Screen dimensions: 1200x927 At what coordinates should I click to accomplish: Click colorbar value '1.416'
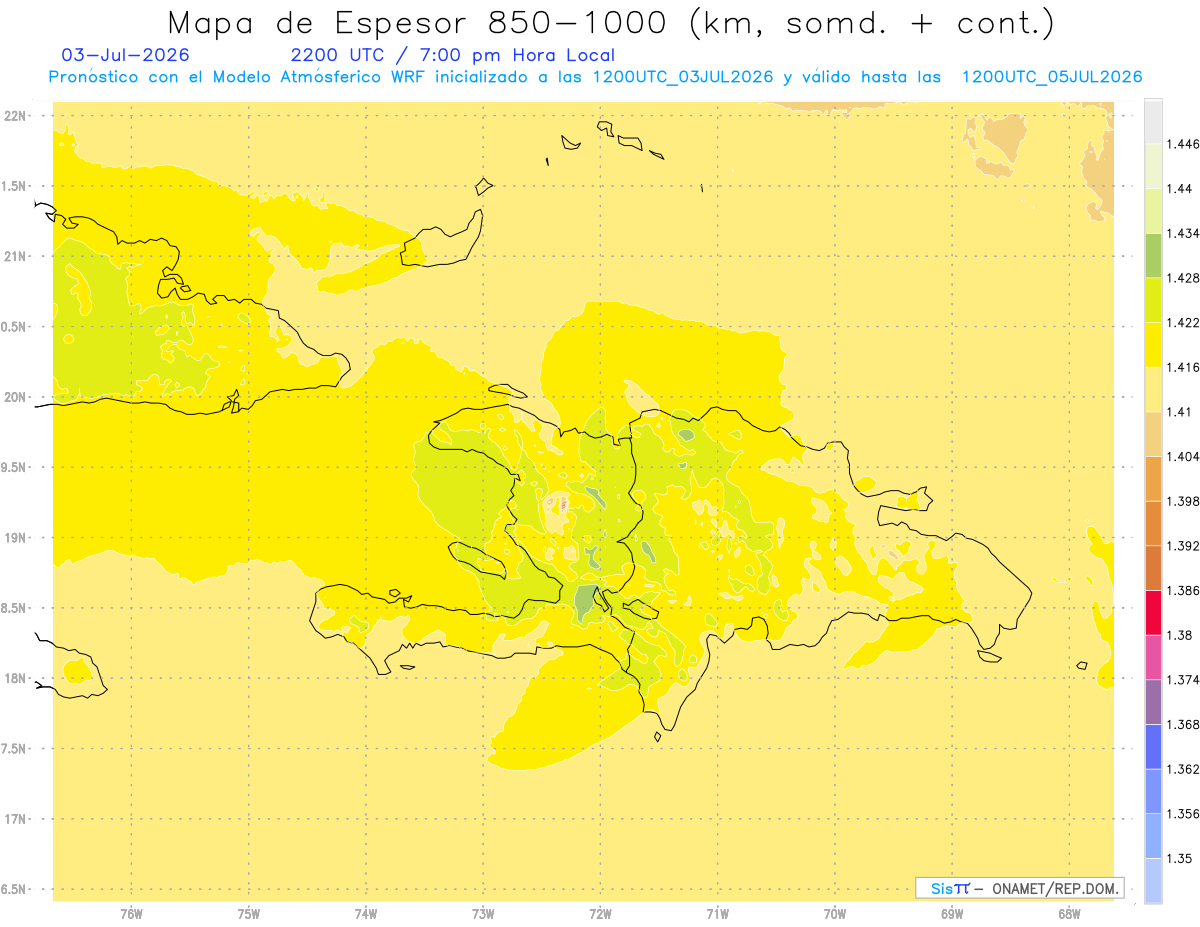pyautogui.click(x=1183, y=367)
